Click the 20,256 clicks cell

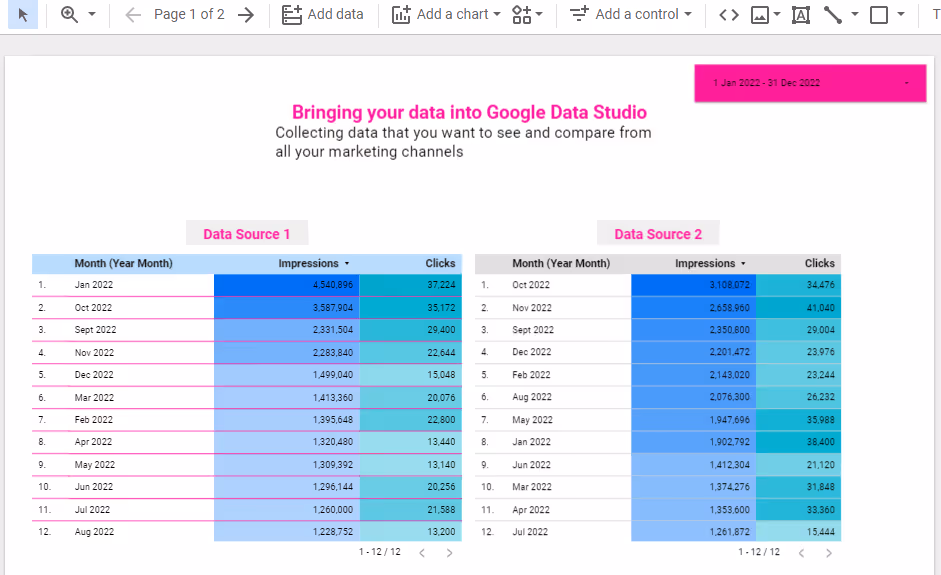(411, 487)
